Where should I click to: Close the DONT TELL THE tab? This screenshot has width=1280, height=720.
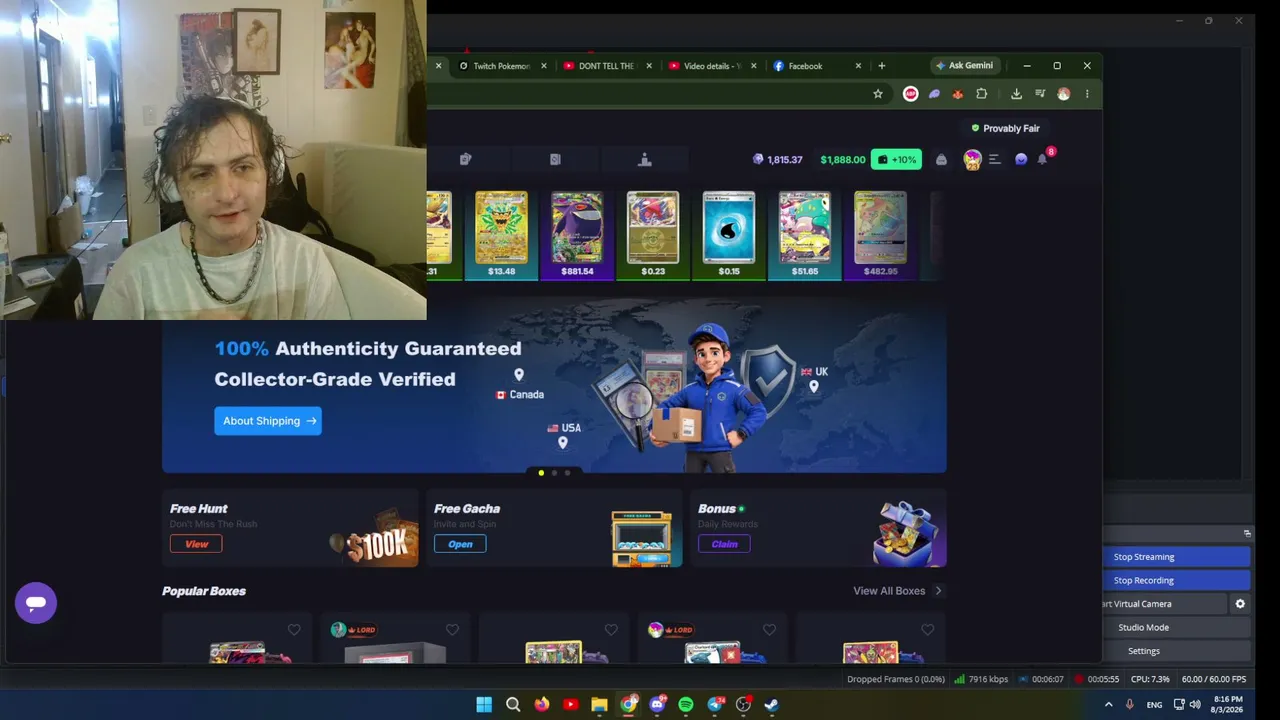coord(649,66)
